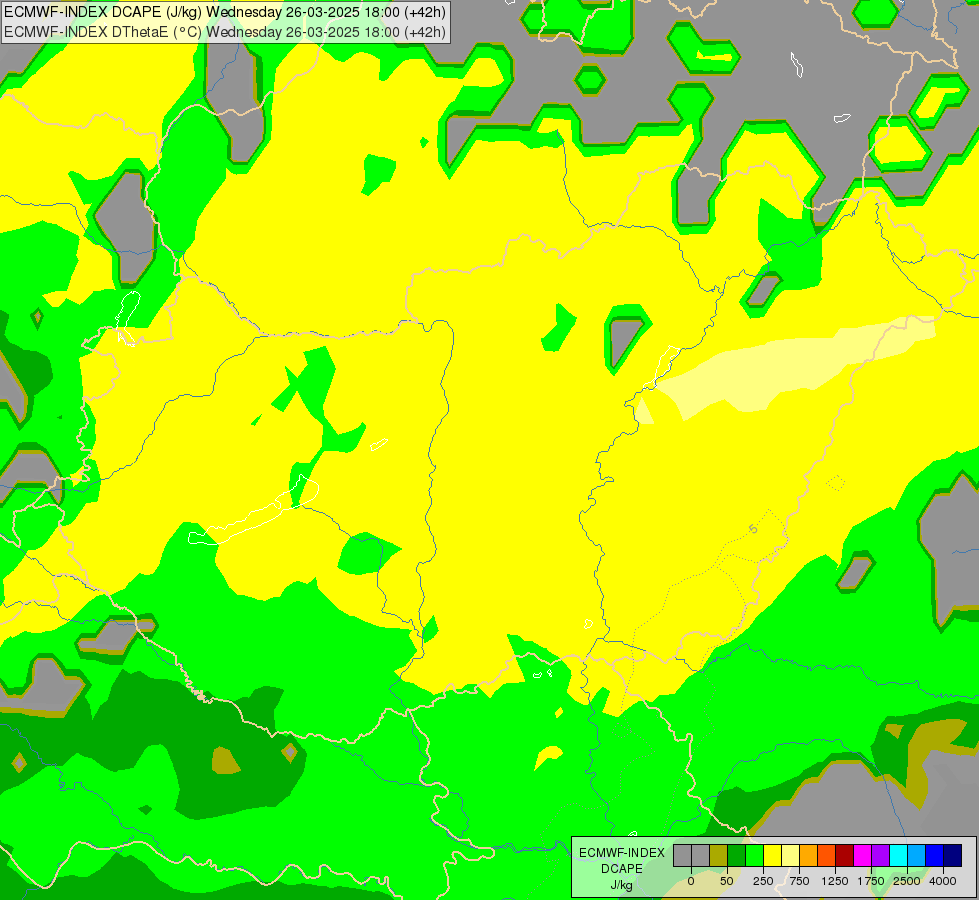Select the light blue legend swatch
This screenshot has height=900, width=979.
[x=917, y=856]
